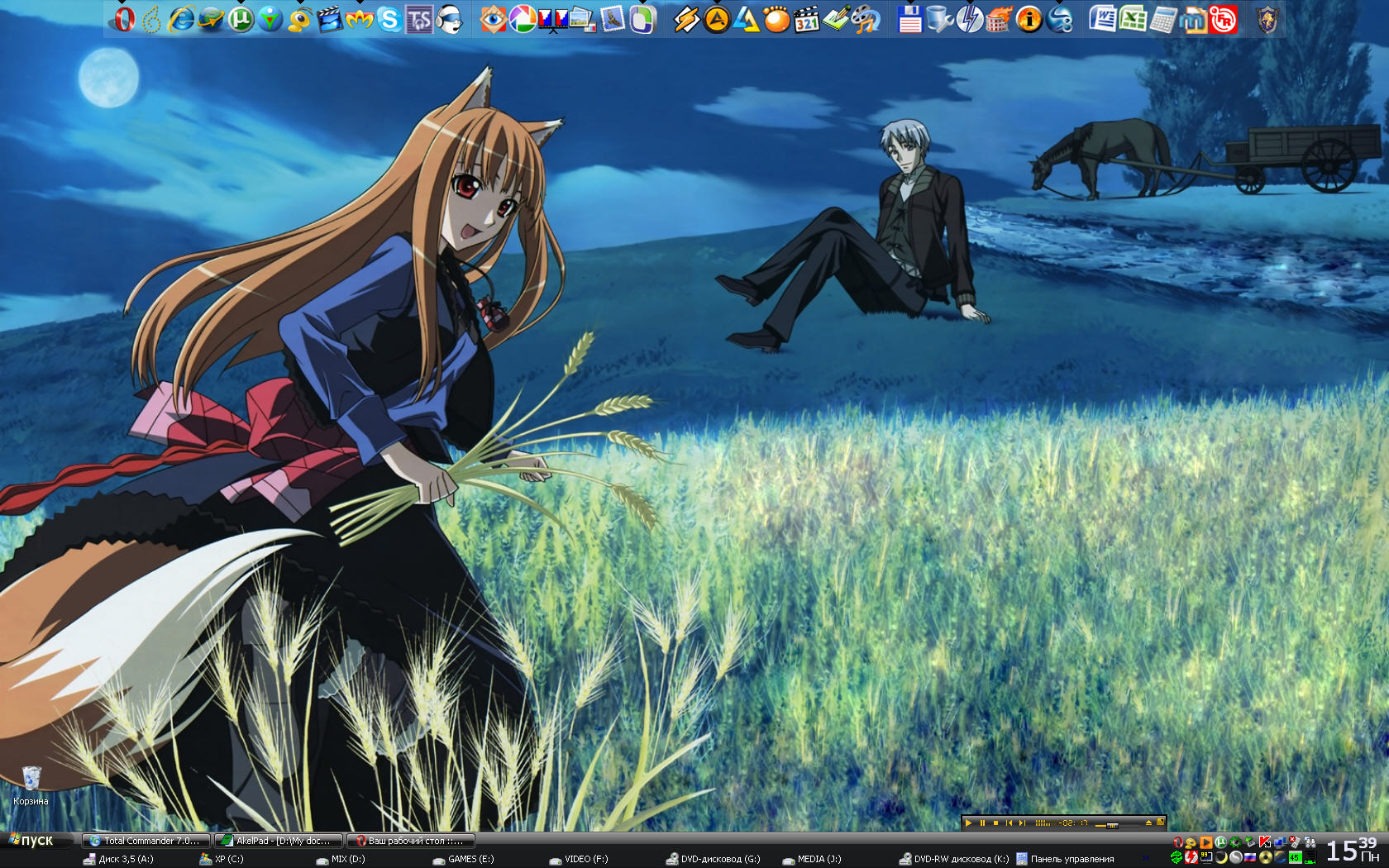The image size is (1389, 868).
Task: Launch FastStone eye image viewer icon
Action: (x=493, y=18)
